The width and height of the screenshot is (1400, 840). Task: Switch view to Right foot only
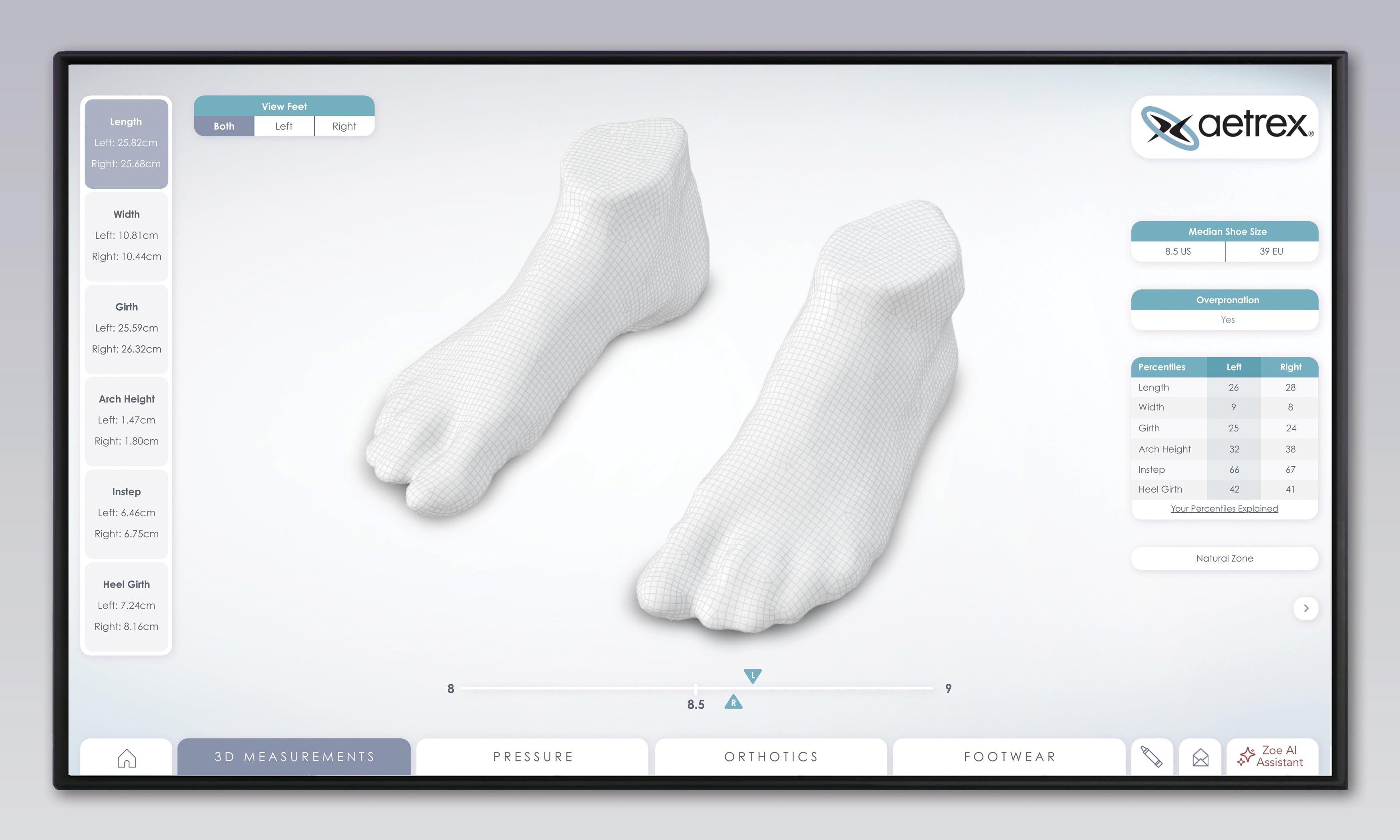(x=344, y=126)
